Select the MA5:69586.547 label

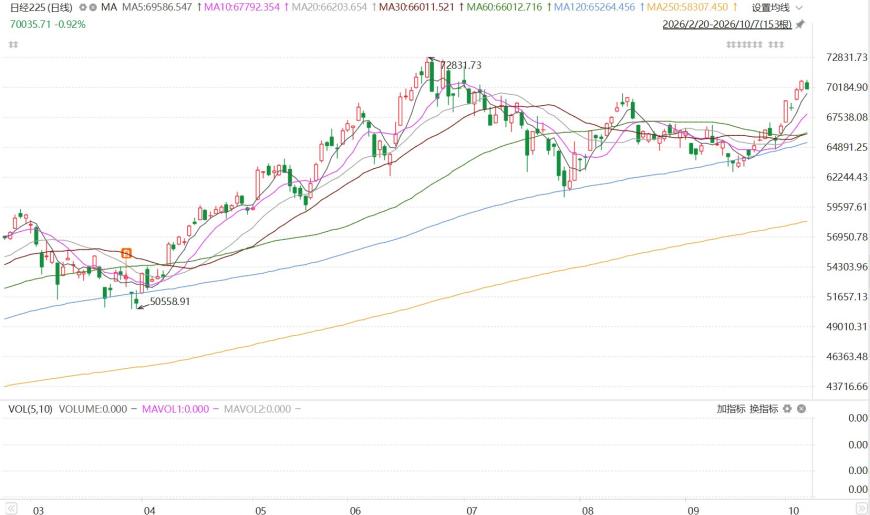click(157, 7)
